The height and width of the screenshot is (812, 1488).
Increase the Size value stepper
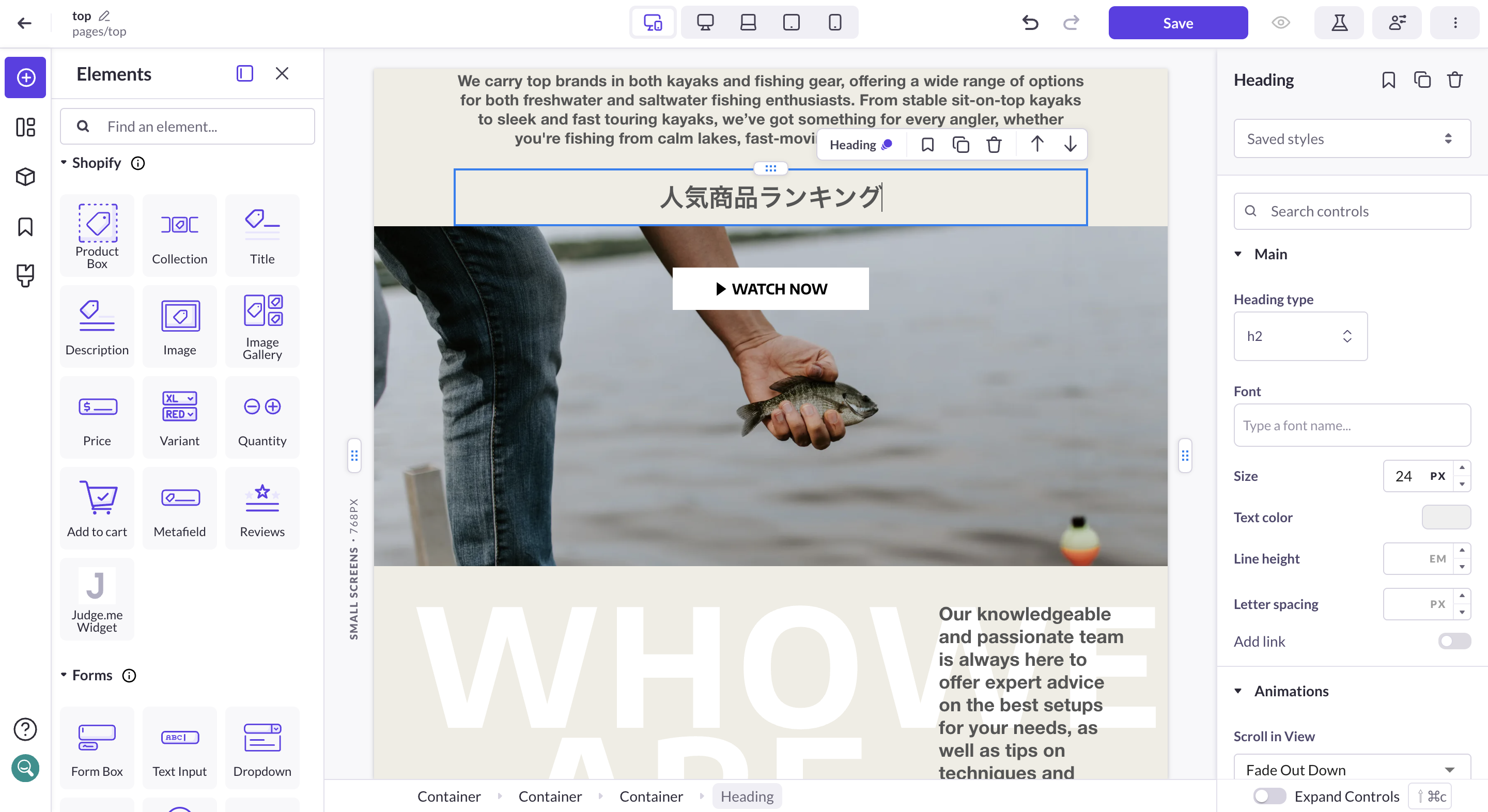coord(1462,468)
